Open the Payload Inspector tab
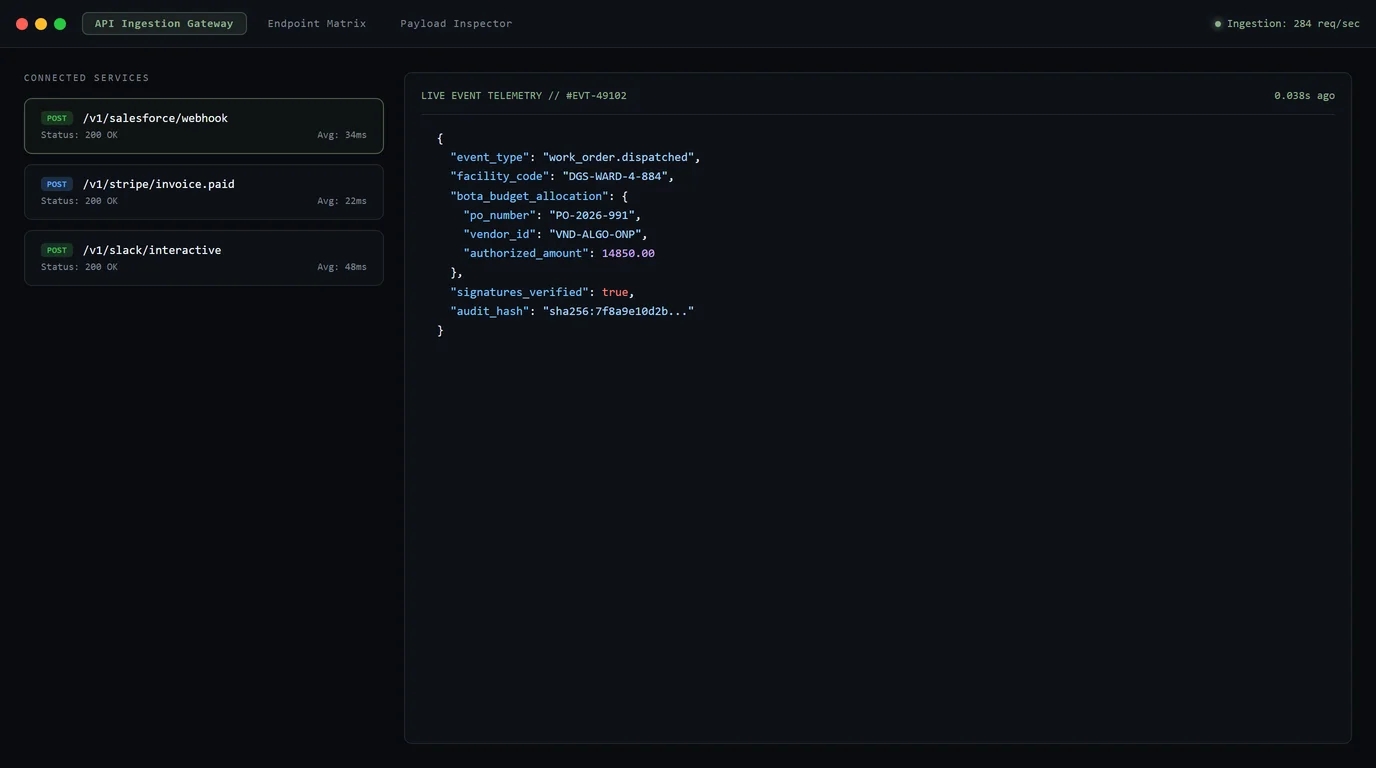This screenshot has height=768, width=1376. point(456,23)
